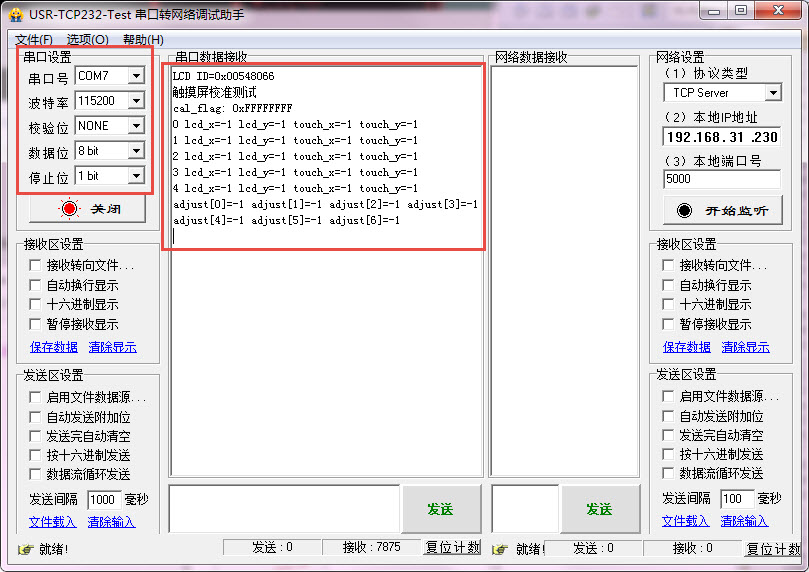This screenshot has height=572, width=809.
Task: Click 清除显示 link under serial receive settings
Action: (112, 347)
